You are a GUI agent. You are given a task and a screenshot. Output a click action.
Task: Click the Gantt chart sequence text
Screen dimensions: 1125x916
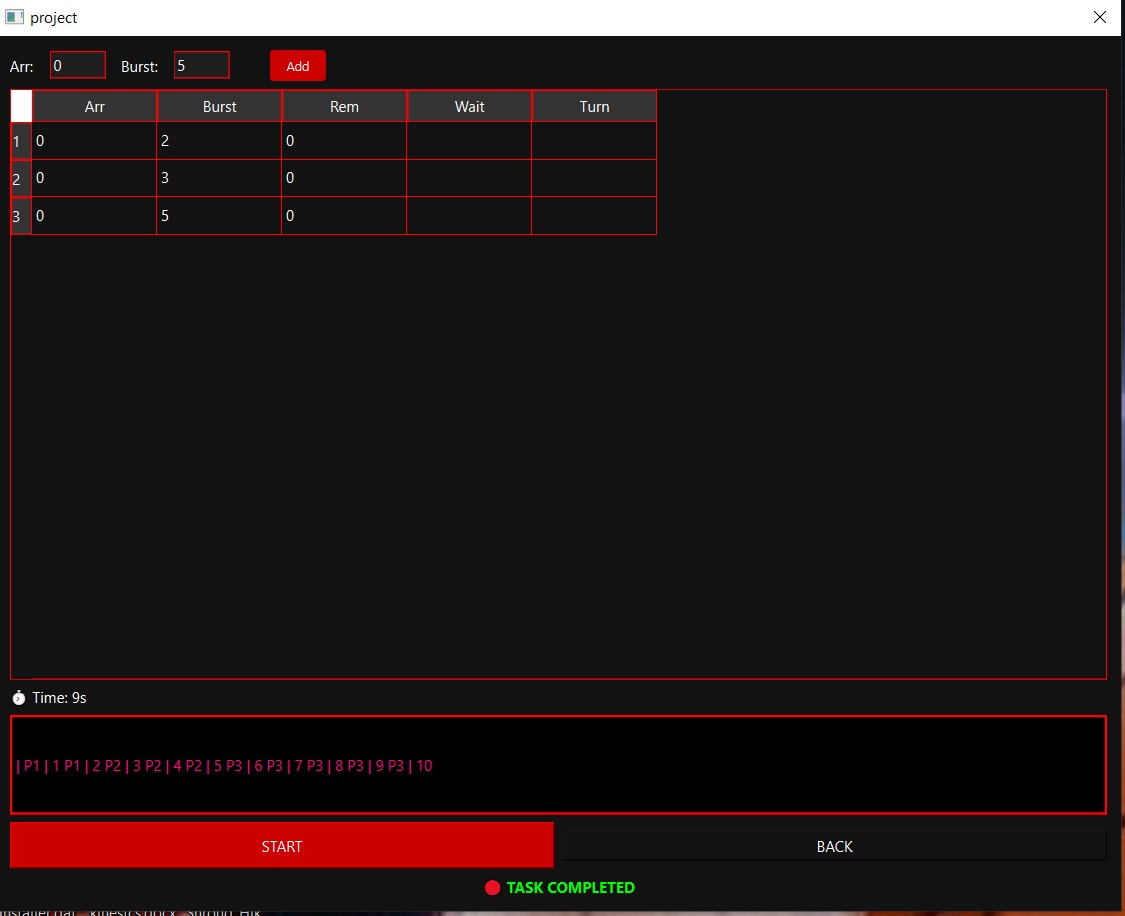224,765
